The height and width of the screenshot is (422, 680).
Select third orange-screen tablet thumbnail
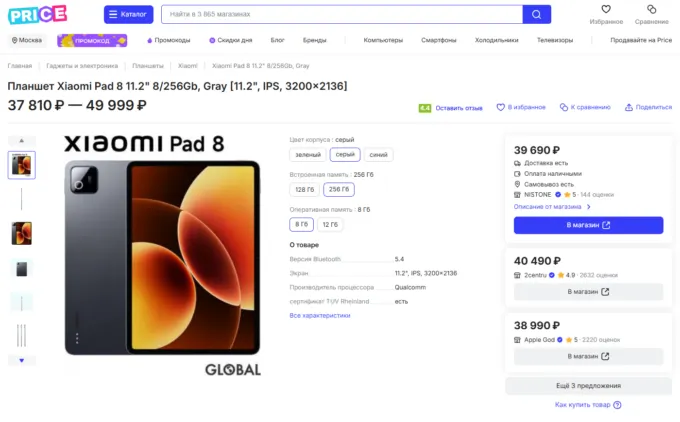[22, 233]
